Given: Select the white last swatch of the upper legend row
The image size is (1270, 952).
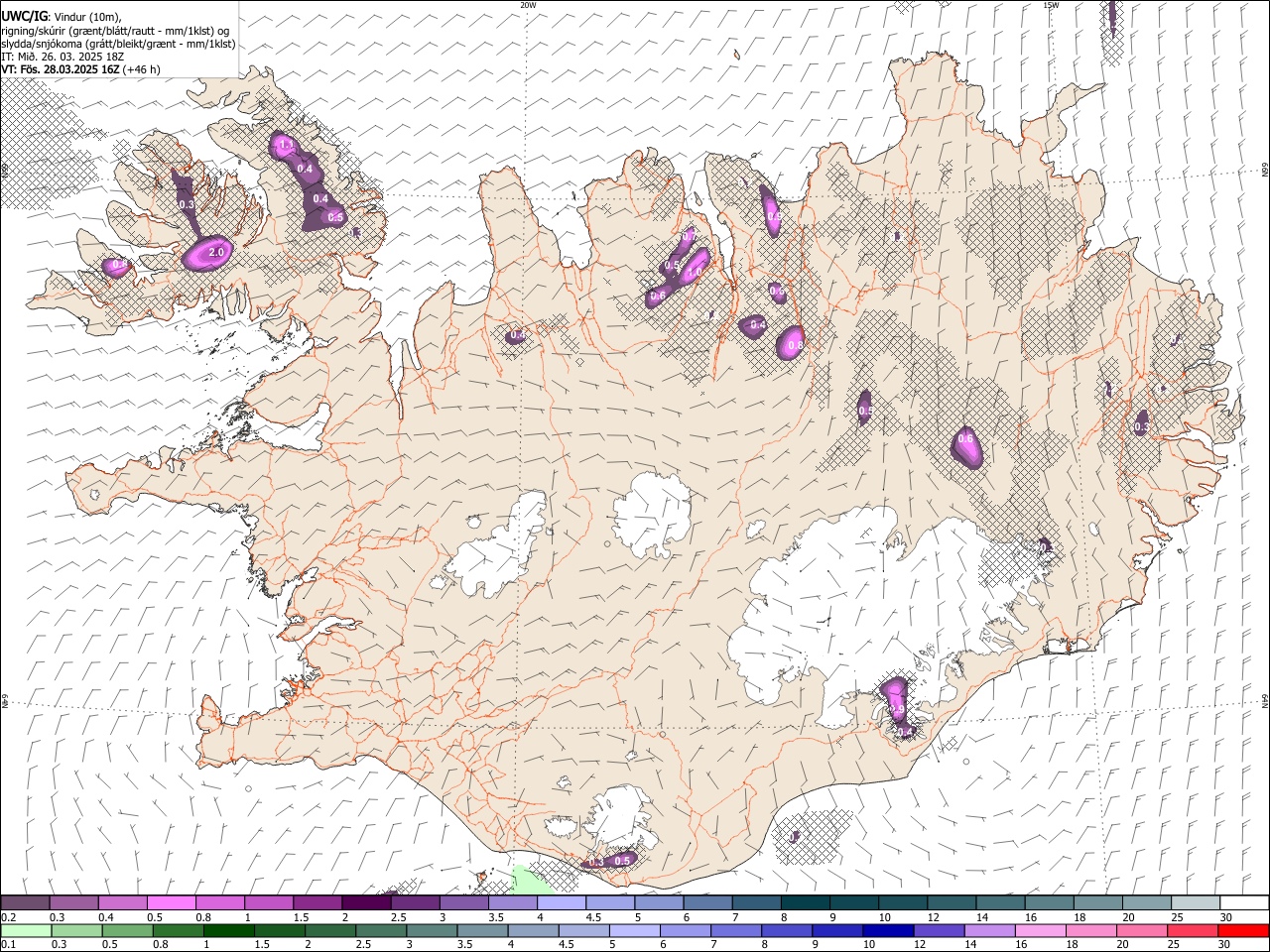Looking at the screenshot, I should tap(1244, 902).
